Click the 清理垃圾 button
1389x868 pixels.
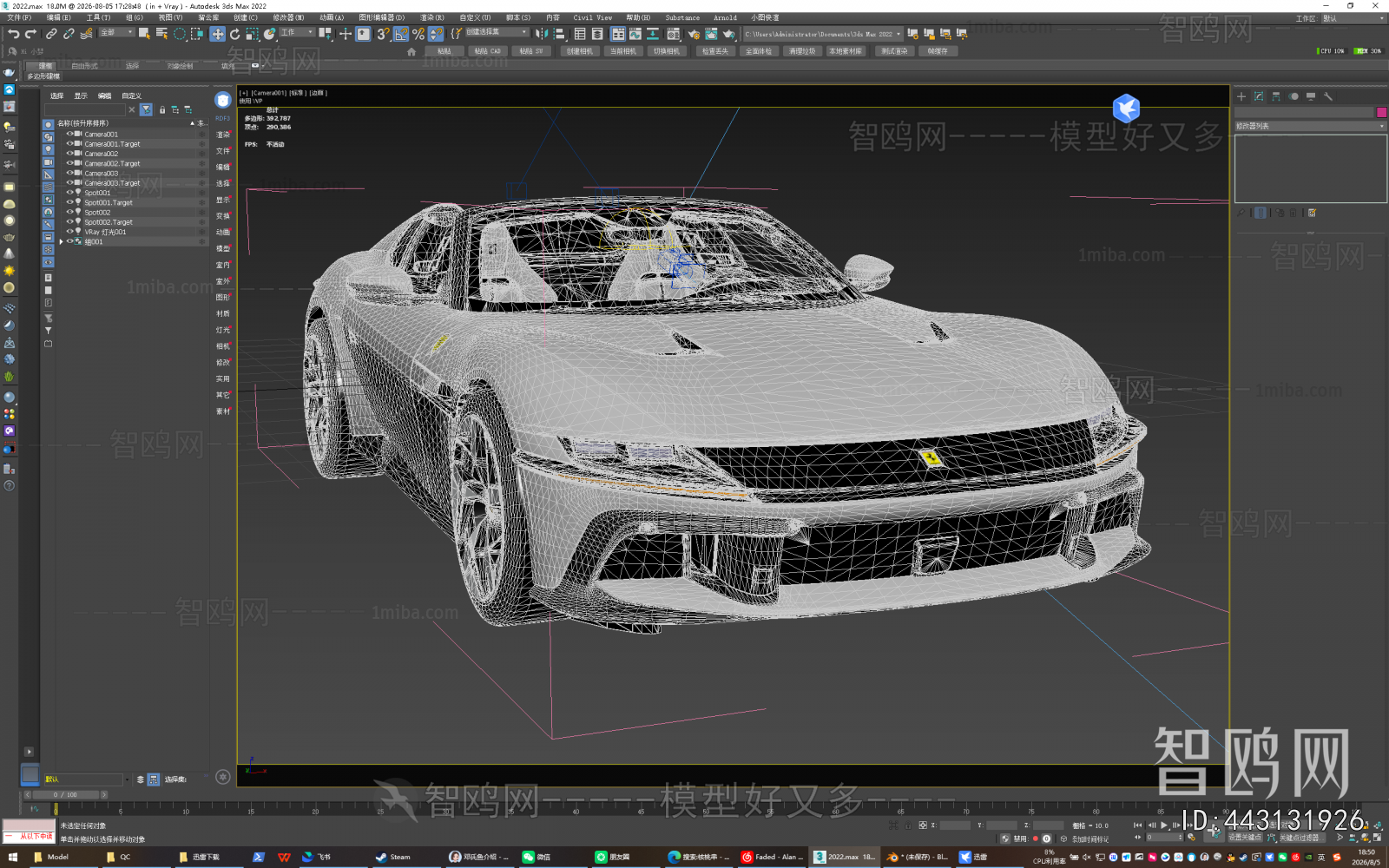[801, 51]
